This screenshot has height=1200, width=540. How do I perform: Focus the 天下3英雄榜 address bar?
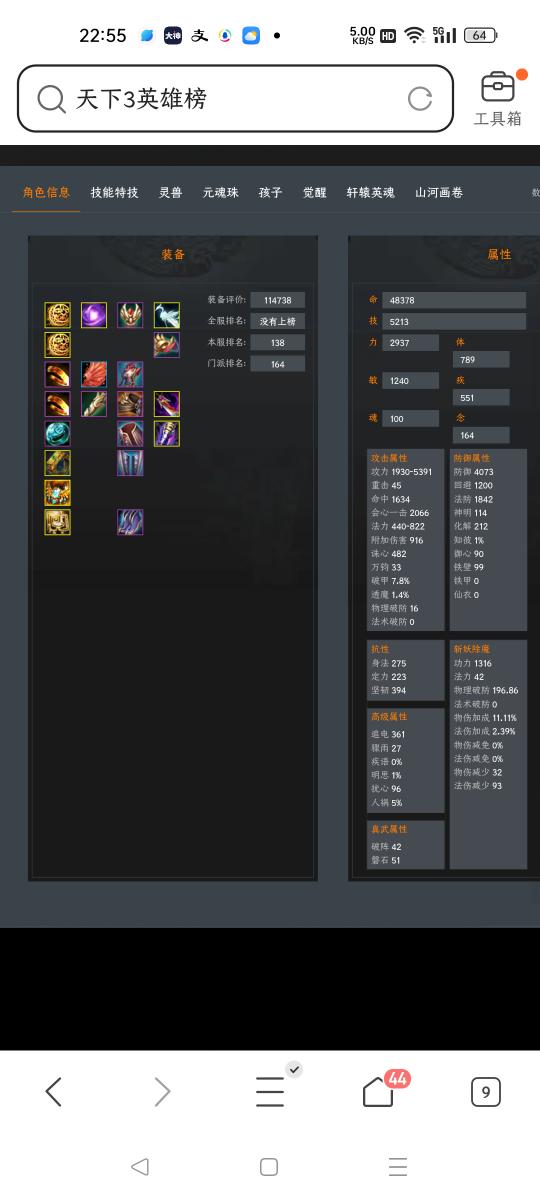point(235,98)
